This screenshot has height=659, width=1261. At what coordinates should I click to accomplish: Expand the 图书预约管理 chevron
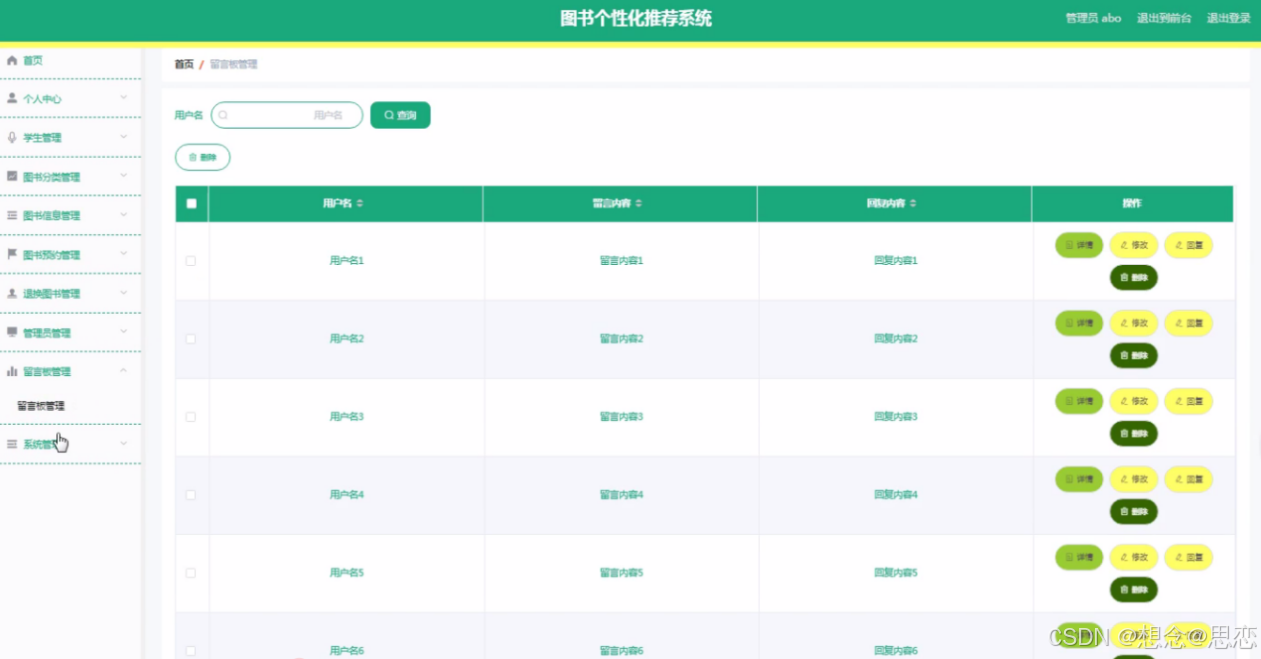pyautogui.click(x=124, y=254)
